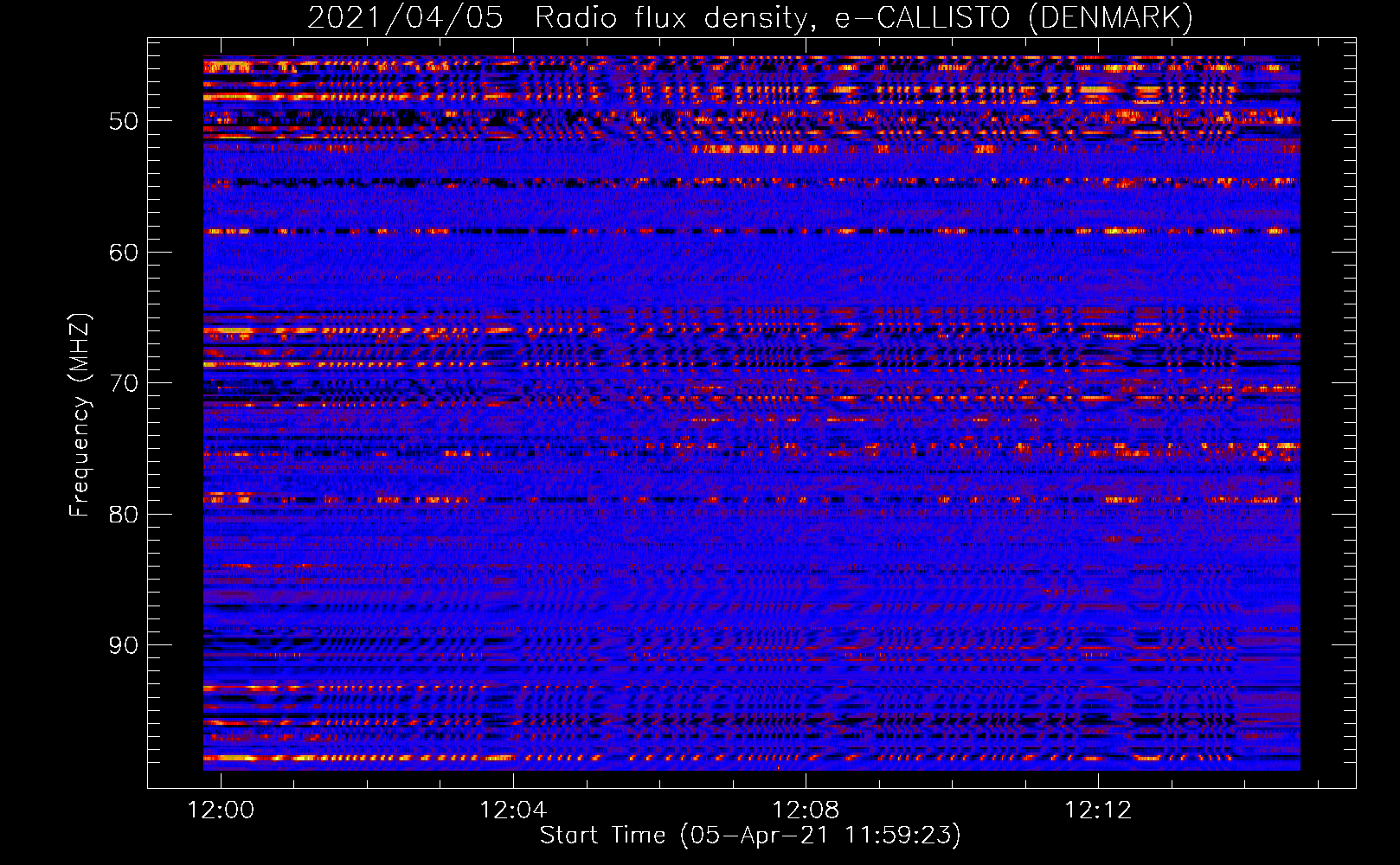Click the 12:12 time tick label

1098,811
